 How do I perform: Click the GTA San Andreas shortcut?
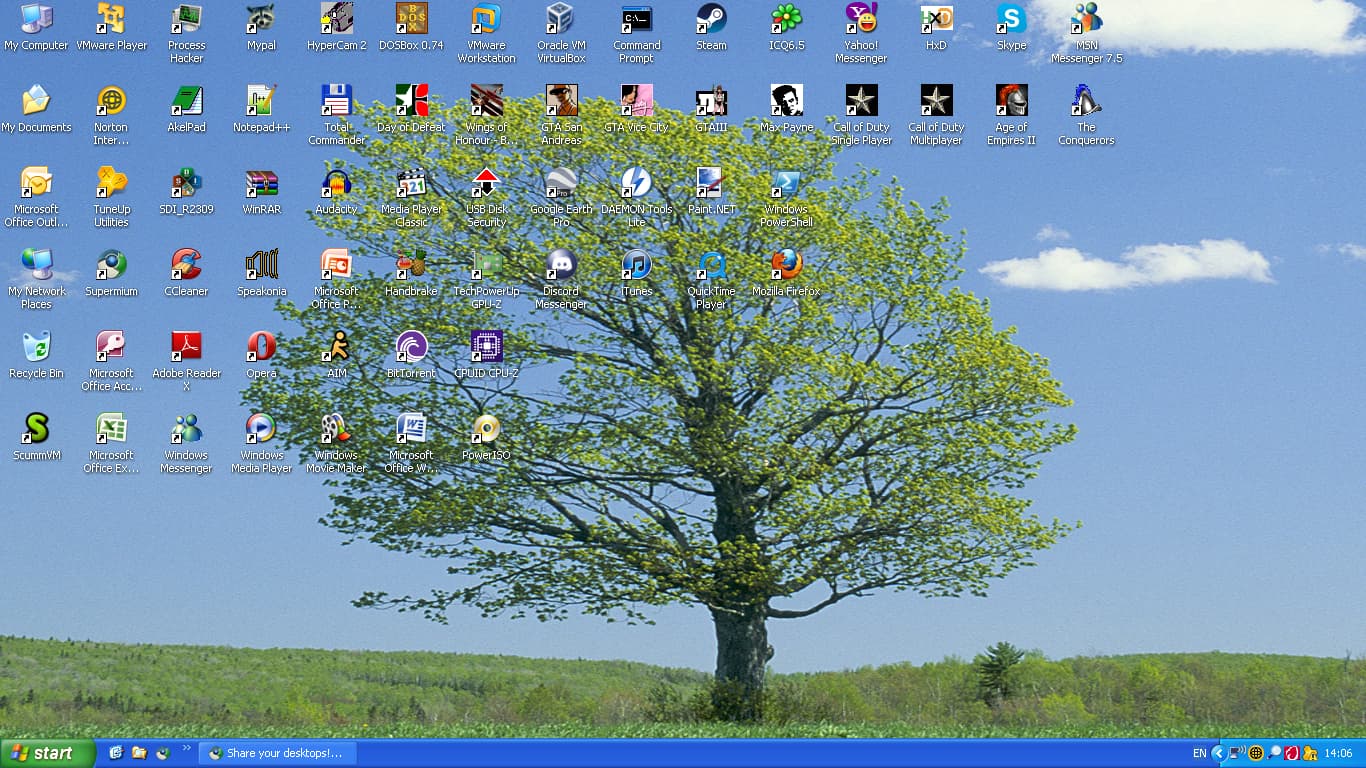561,101
